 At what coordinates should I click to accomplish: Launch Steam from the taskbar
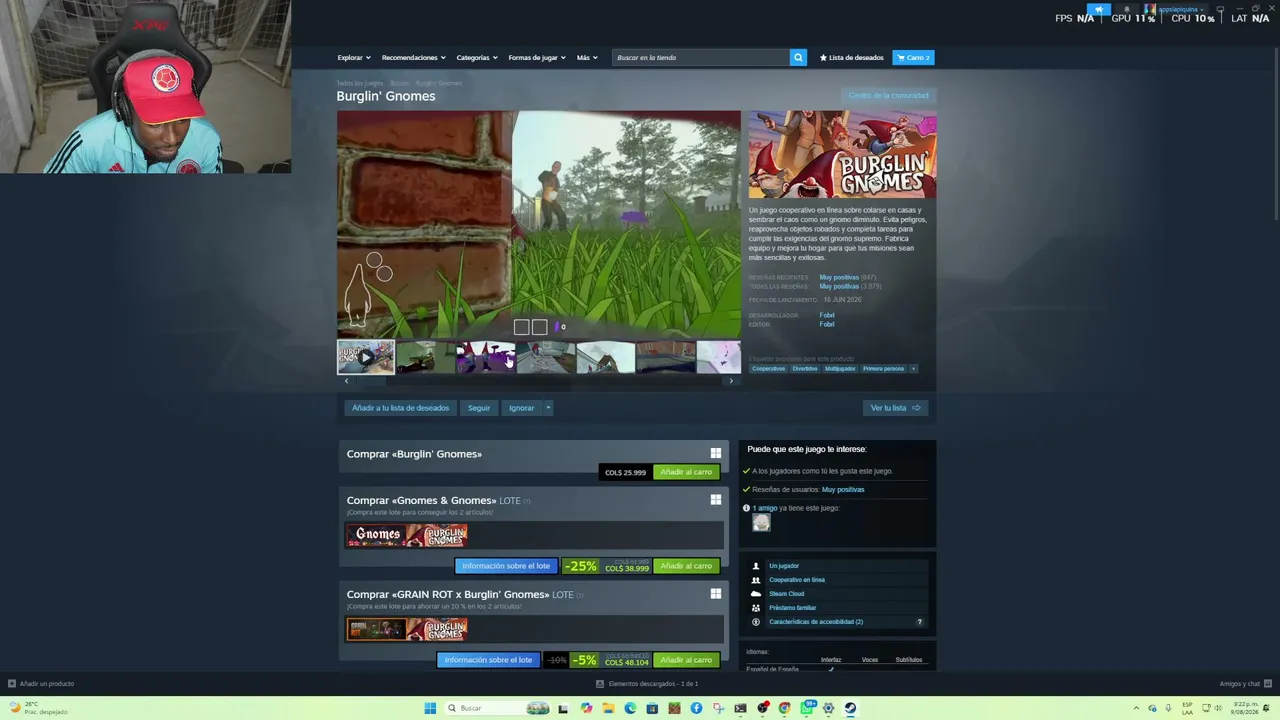pyautogui.click(x=850, y=708)
